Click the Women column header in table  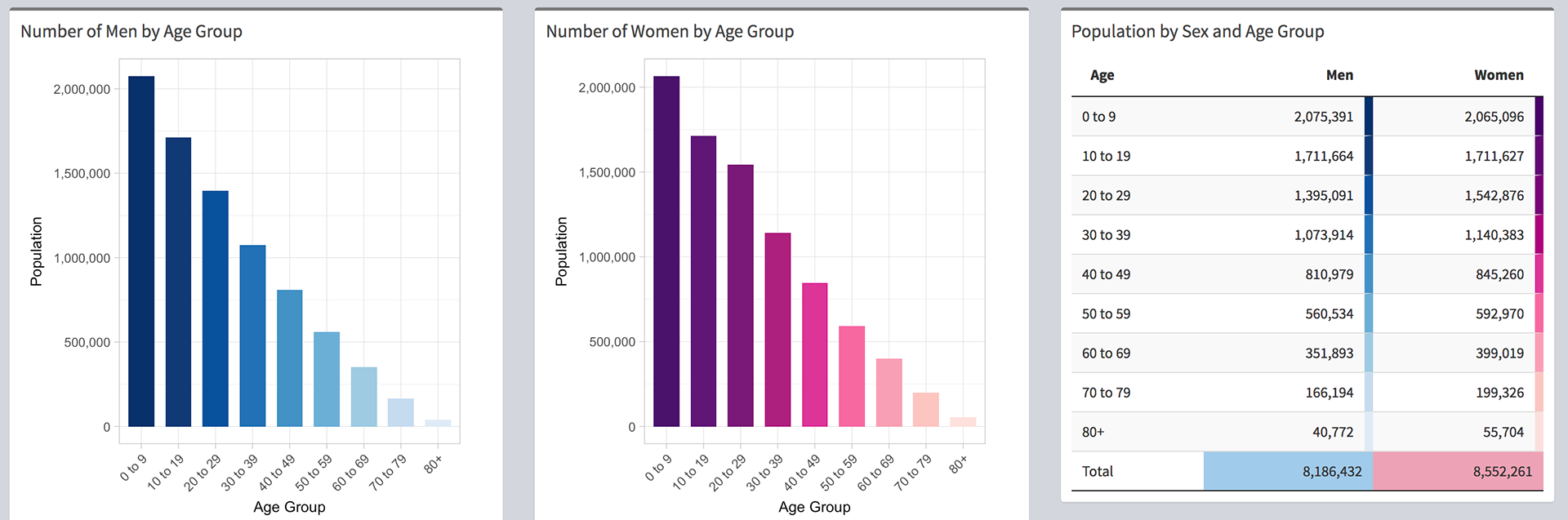(x=1499, y=75)
